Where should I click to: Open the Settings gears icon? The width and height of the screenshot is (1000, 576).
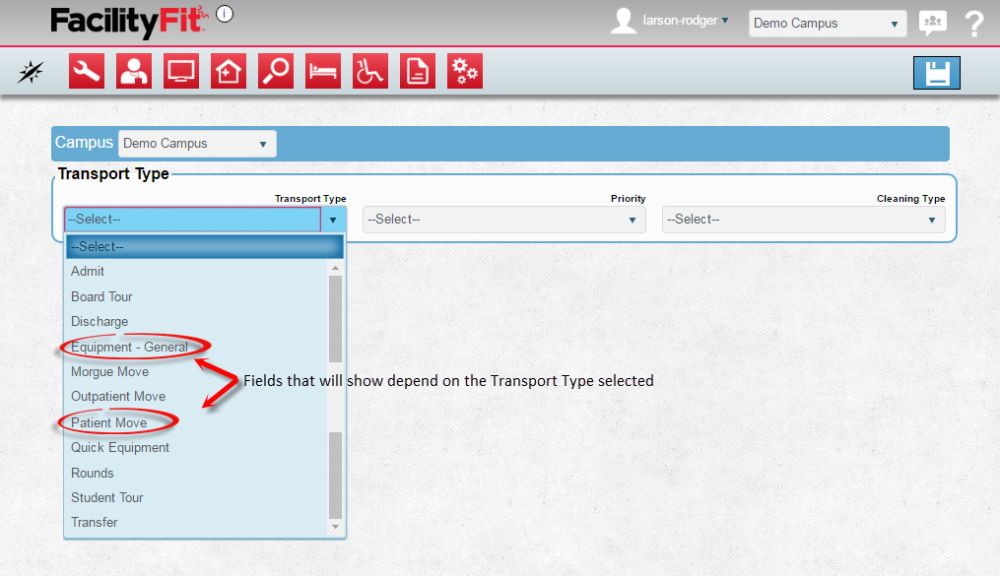pos(464,71)
